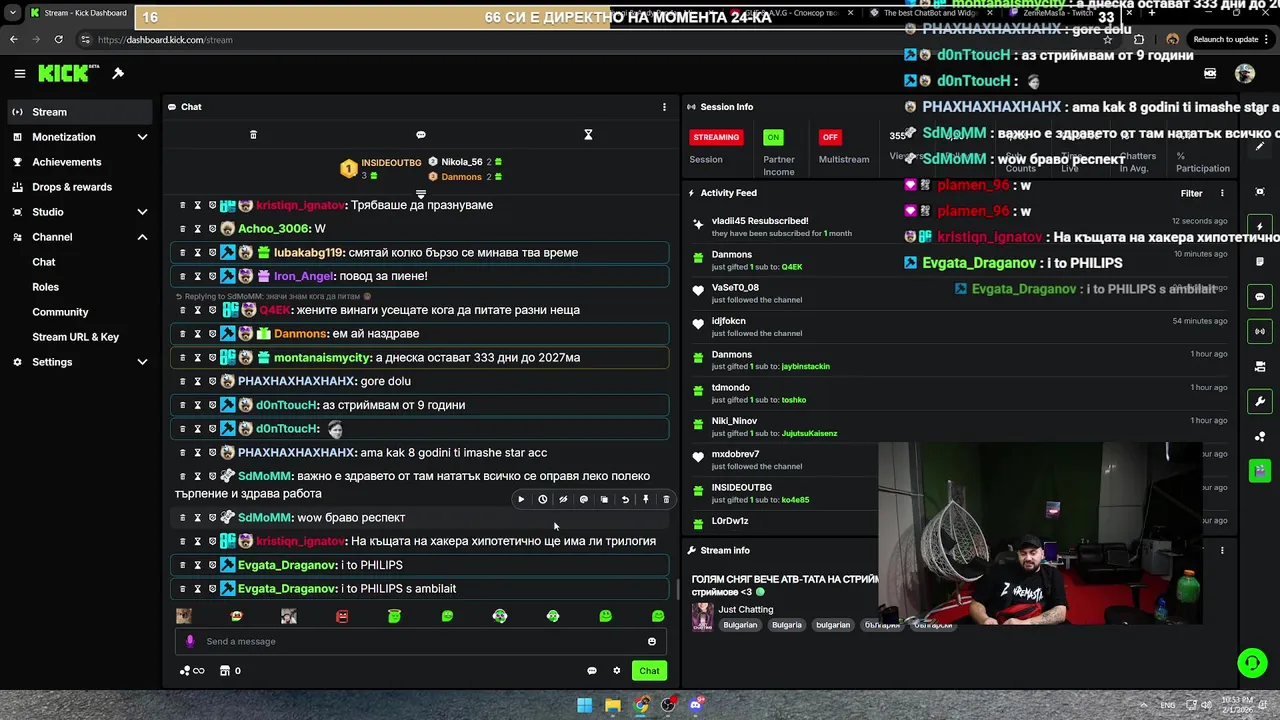Open Chat panel three-dot options menu
The height and width of the screenshot is (720, 1280).
[664, 107]
